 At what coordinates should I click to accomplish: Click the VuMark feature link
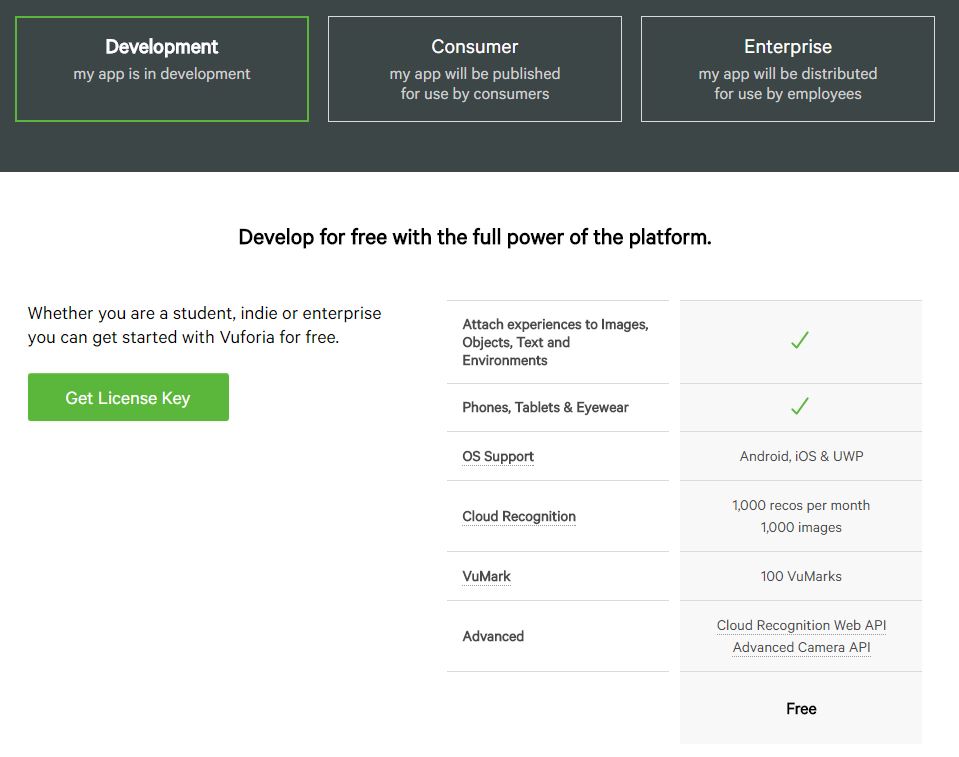[486, 576]
